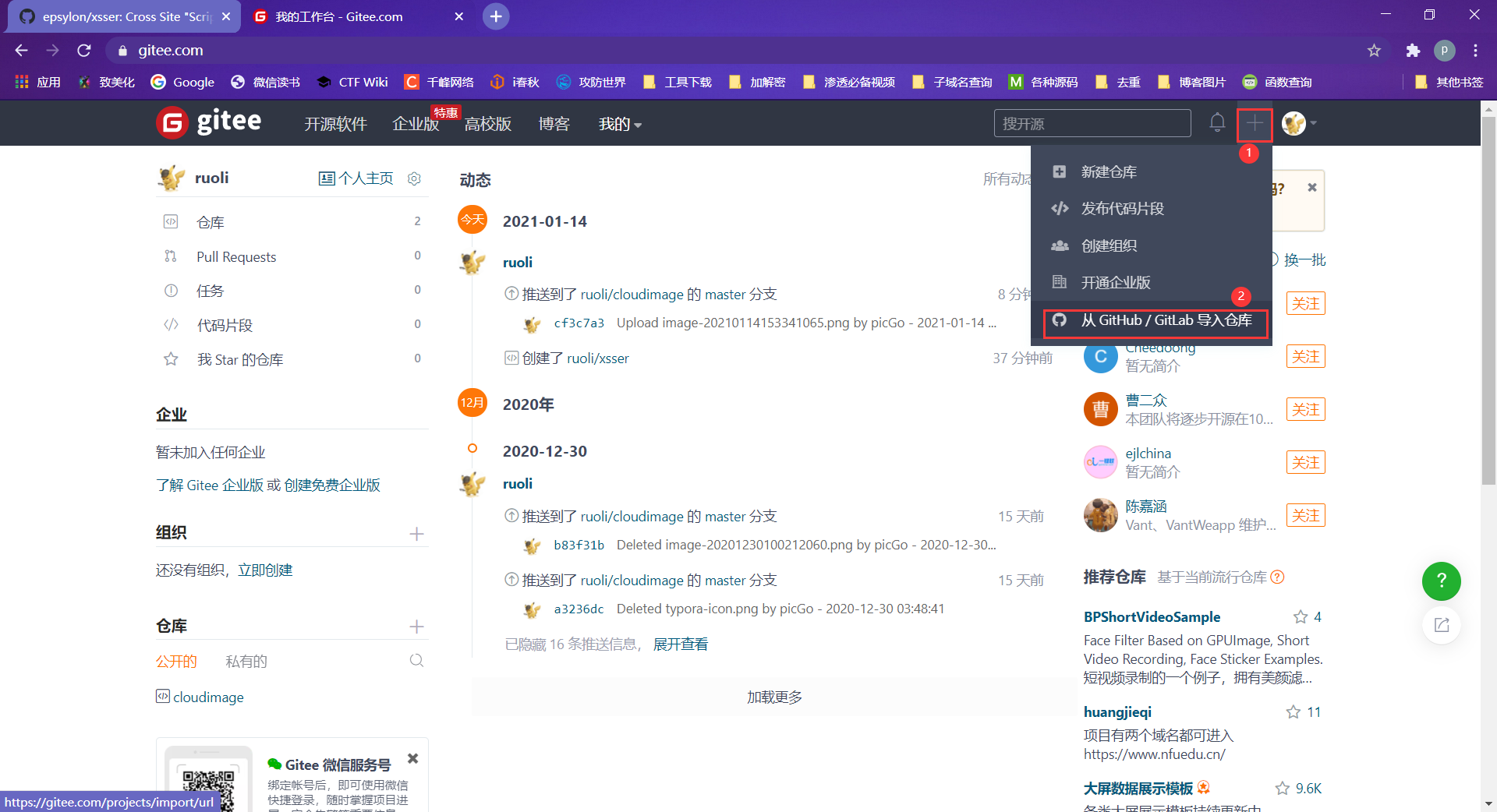Click the page vertical scrollbar
1497x812 pixels.
[1489, 300]
